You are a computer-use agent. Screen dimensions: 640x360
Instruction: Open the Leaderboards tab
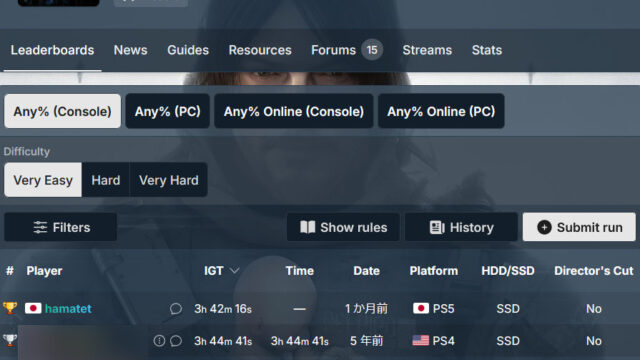tap(52, 50)
